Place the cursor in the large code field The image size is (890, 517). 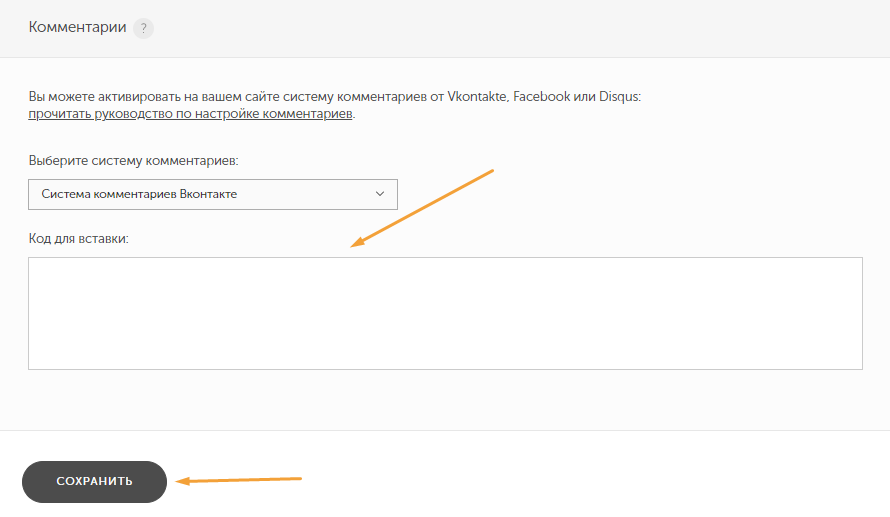pos(446,313)
